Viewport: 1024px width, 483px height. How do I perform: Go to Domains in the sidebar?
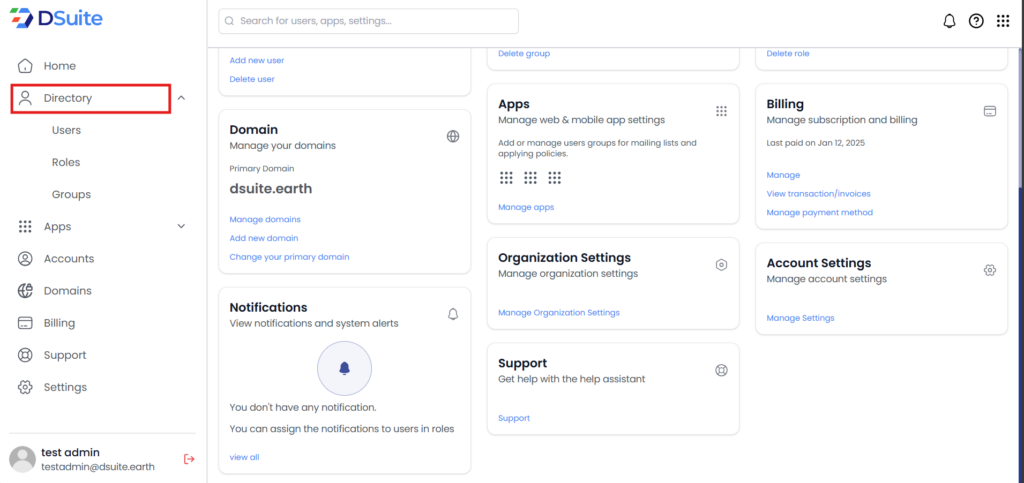[x=67, y=291]
